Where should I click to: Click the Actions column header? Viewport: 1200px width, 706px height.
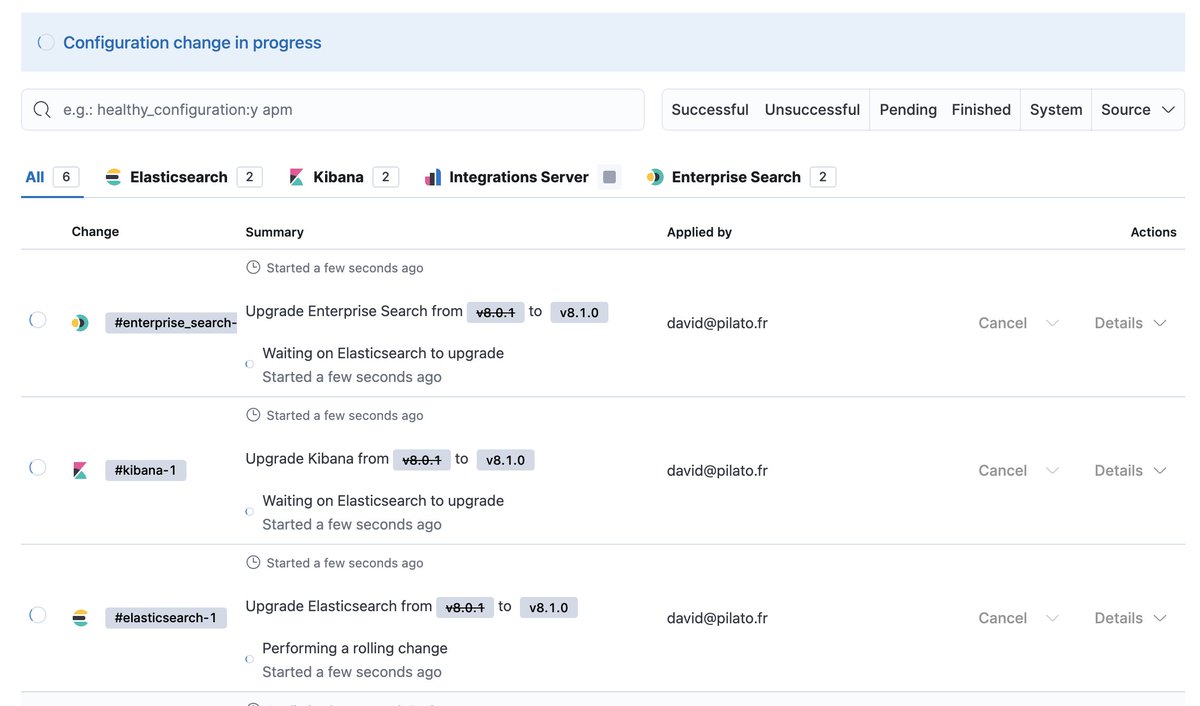[1153, 232]
